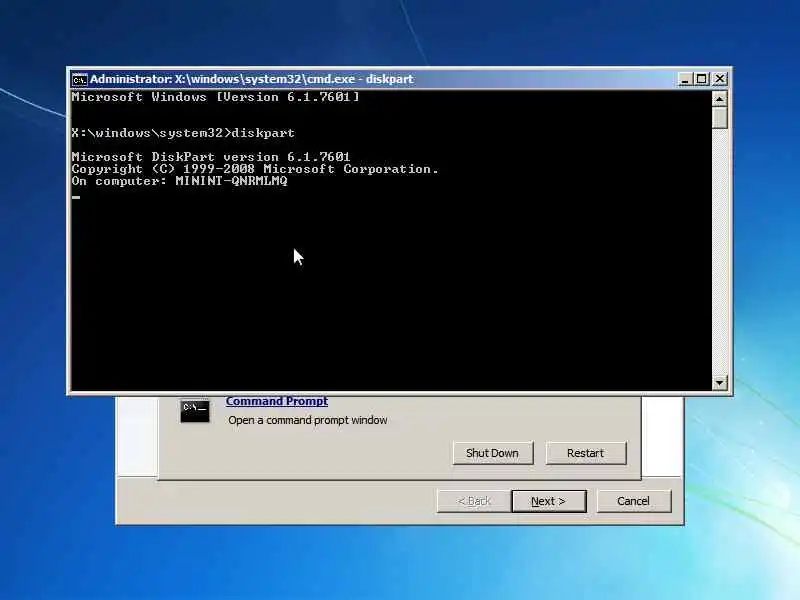Click the console scrollbar down arrow
The image size is (800, 600).
pos(719,382)
